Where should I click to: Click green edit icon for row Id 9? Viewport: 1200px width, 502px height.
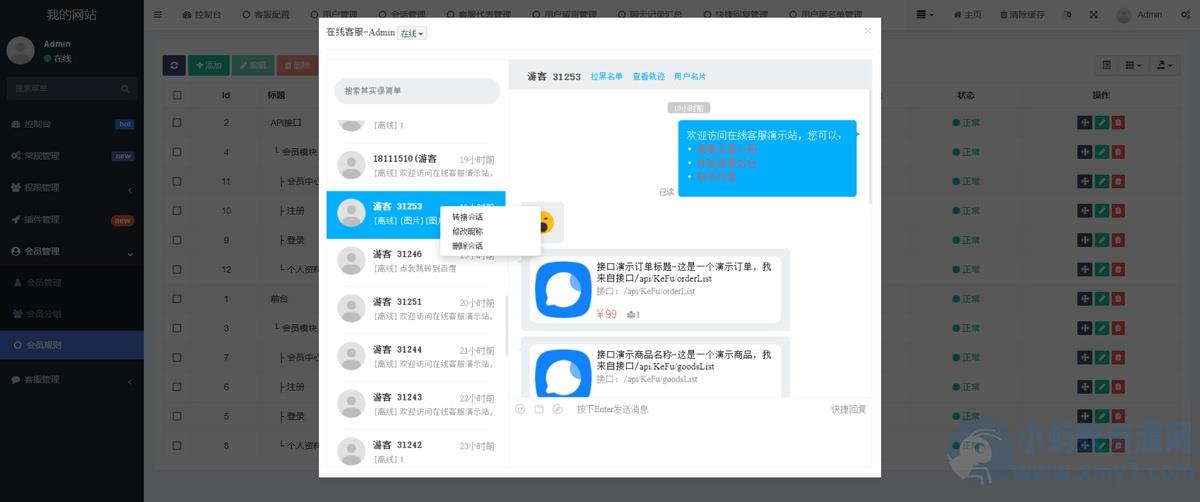click(x=1101, y=240)
